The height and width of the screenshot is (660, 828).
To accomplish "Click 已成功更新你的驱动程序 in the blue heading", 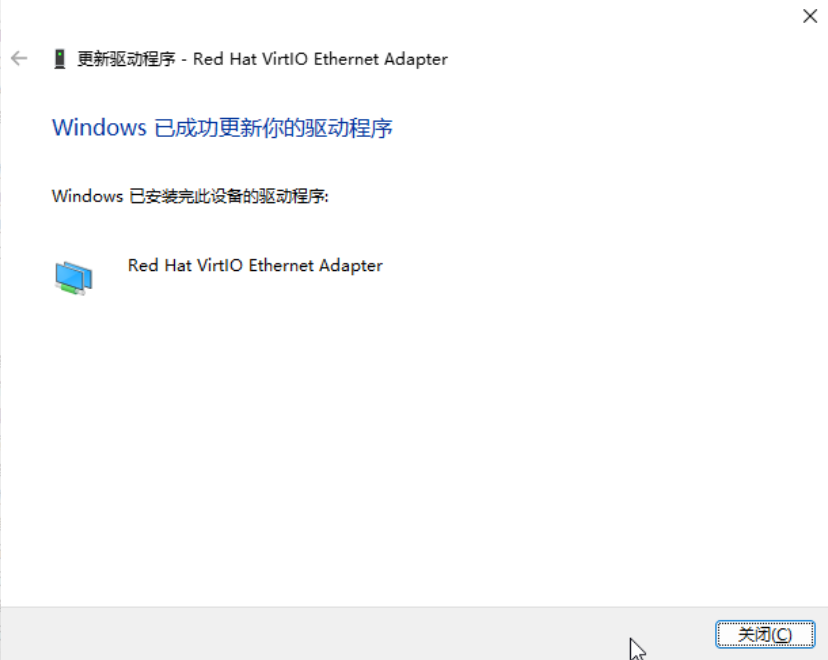I will [274, 128].
